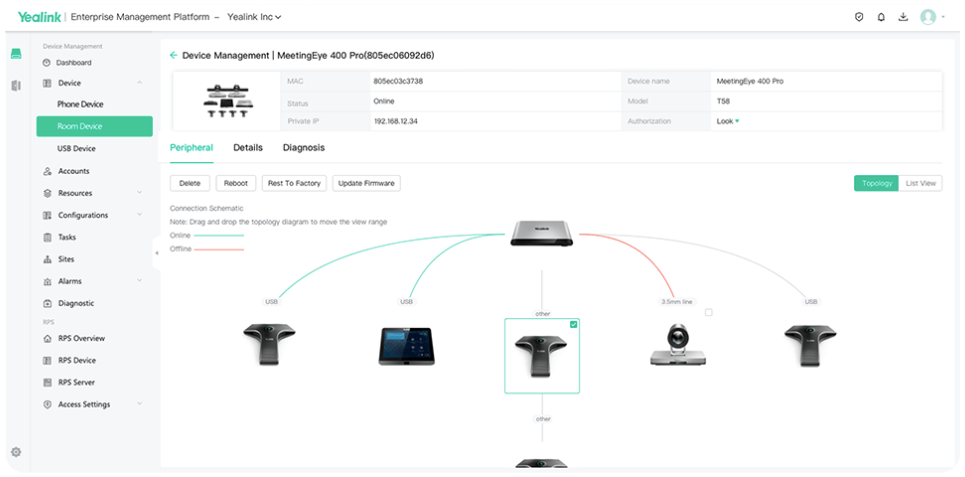Viewport: 965px width, 477px height.
Task: Select the Yealink hub device in topology
Action: tap(542, 233)
